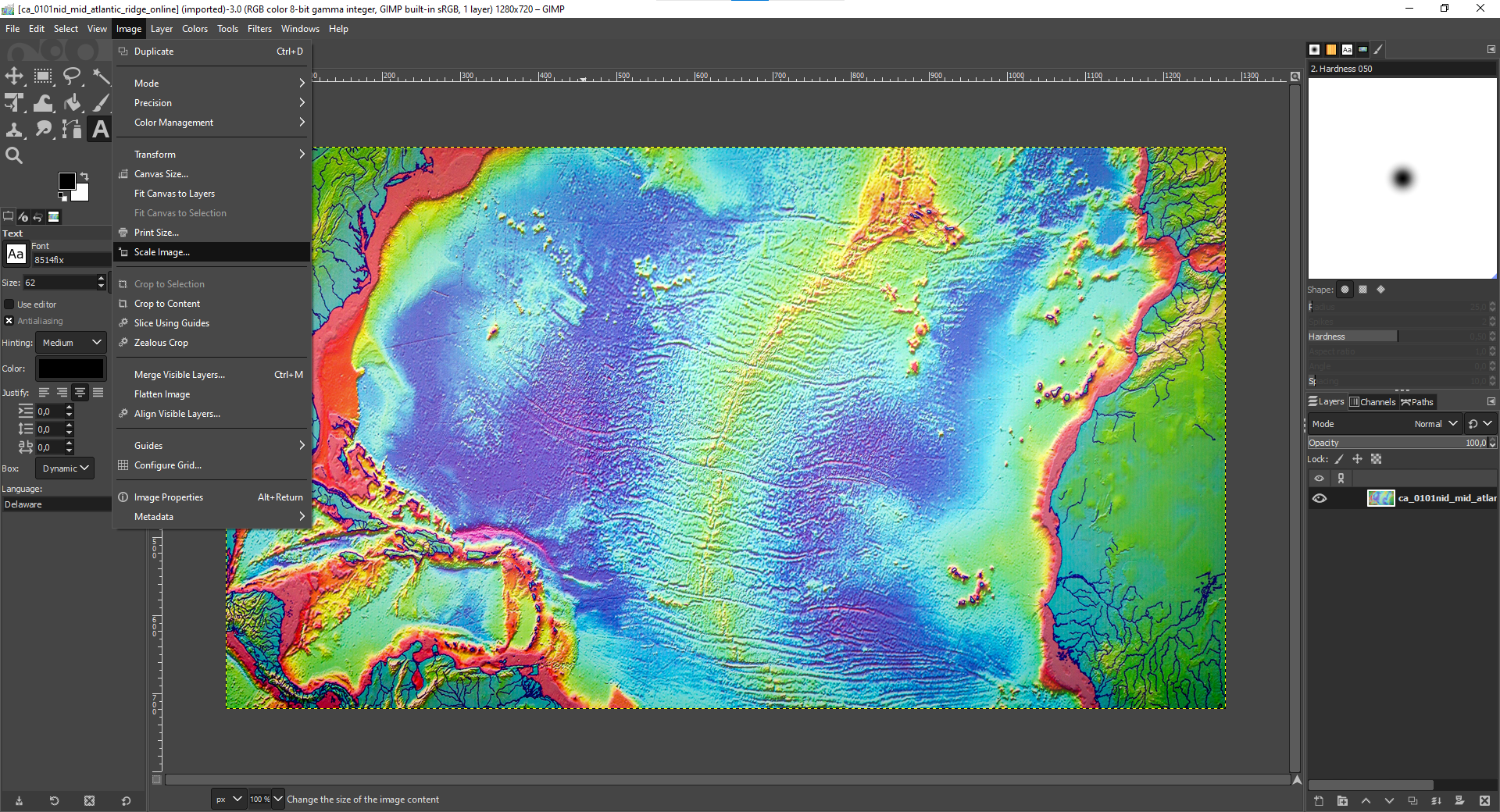Toggle lock position and size icon
The image size is (1500, 812).
click(x=1357, y=459)
